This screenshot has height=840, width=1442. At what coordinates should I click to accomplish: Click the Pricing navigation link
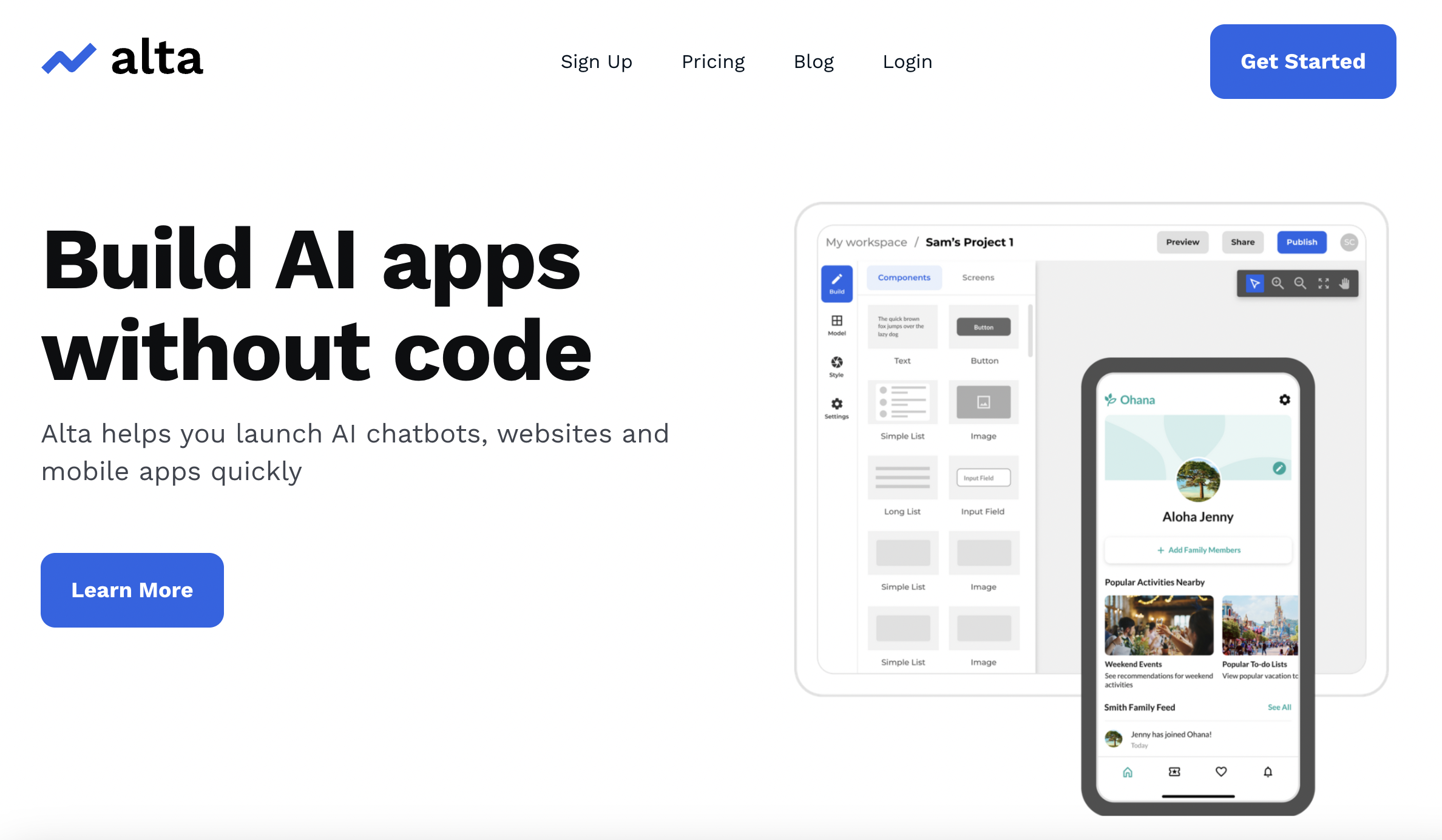click(x=713, y=61)
